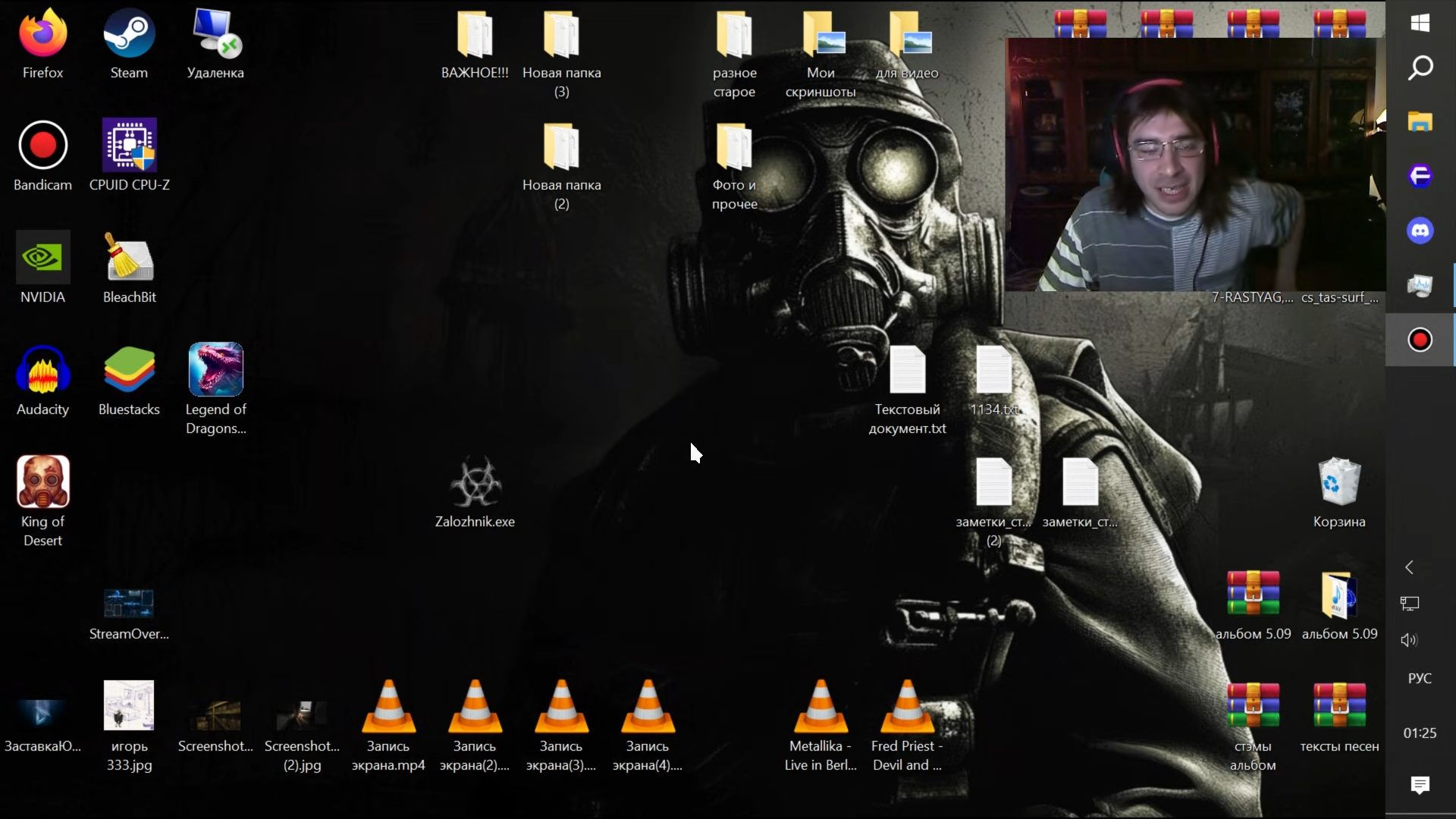Image resolution: width=1456 pixels, height=819 pixels.
Task: Select the тексты песен archive
Action: tap(1340, 717)
